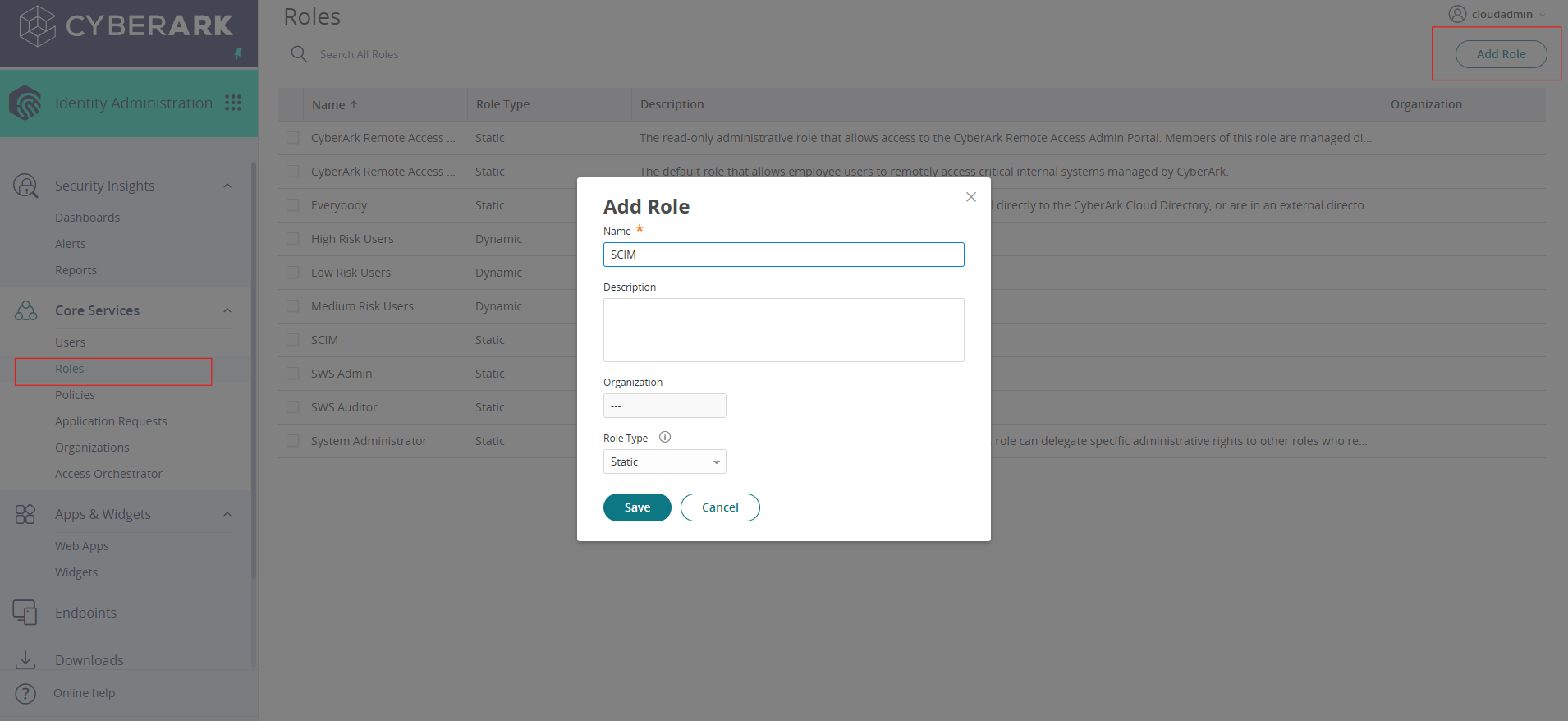1568x721 pixels.
Task: Click into the Description text area
Action: tap(783, 330)
